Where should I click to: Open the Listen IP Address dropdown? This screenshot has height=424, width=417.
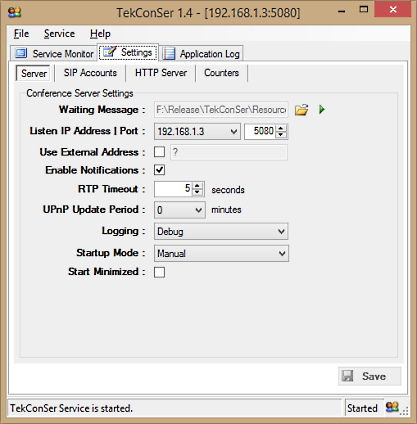pos(197,131)
